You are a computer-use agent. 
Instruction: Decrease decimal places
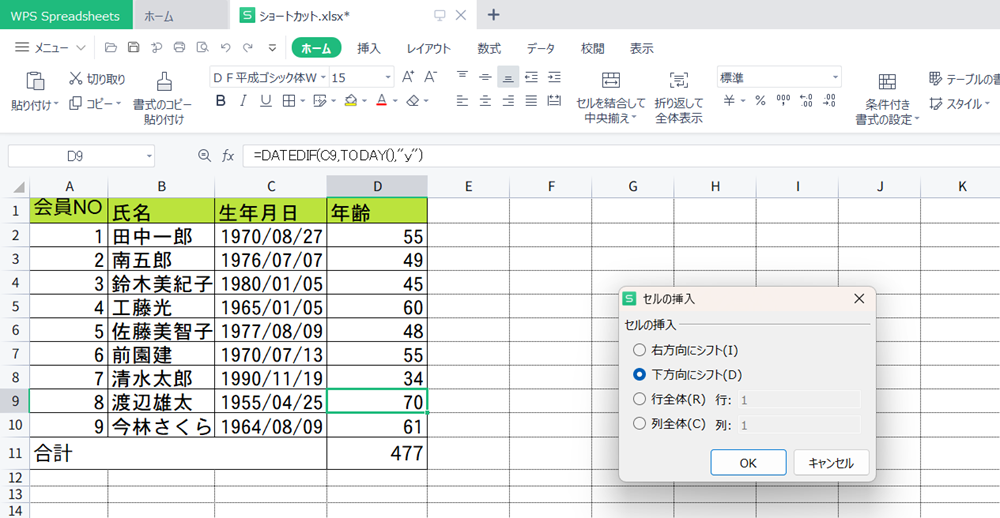click(830, 101)
